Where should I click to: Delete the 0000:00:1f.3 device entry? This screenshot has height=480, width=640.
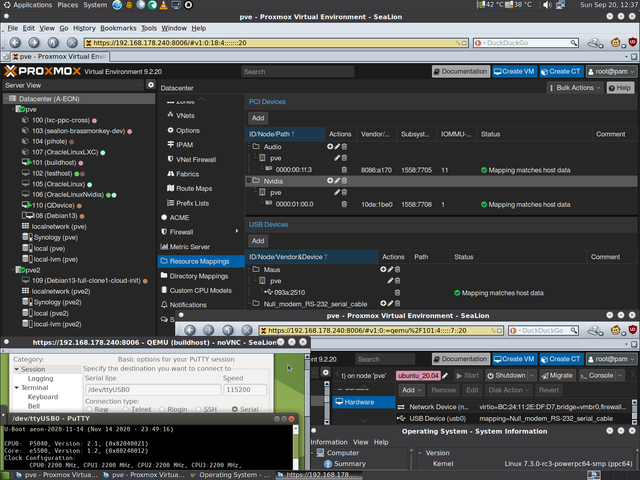(x=344, y=170)
